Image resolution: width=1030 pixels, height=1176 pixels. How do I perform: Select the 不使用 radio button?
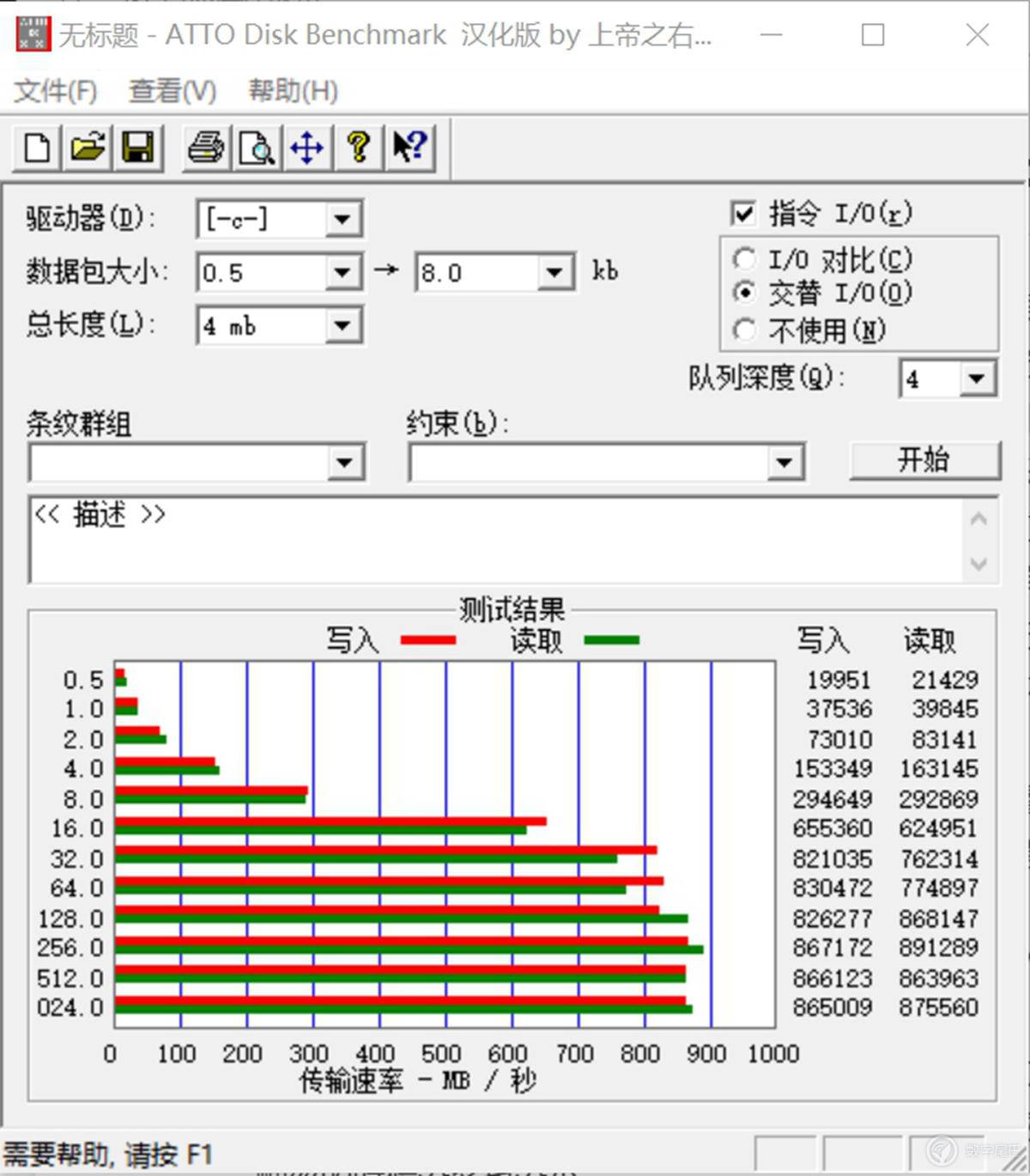[744, 330]
